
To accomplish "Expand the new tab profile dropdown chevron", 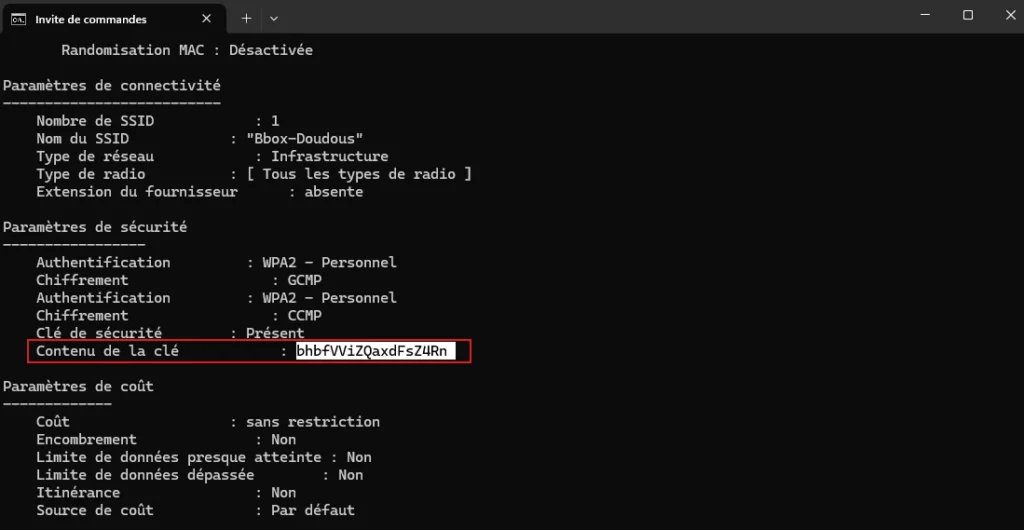I will 274,19.
